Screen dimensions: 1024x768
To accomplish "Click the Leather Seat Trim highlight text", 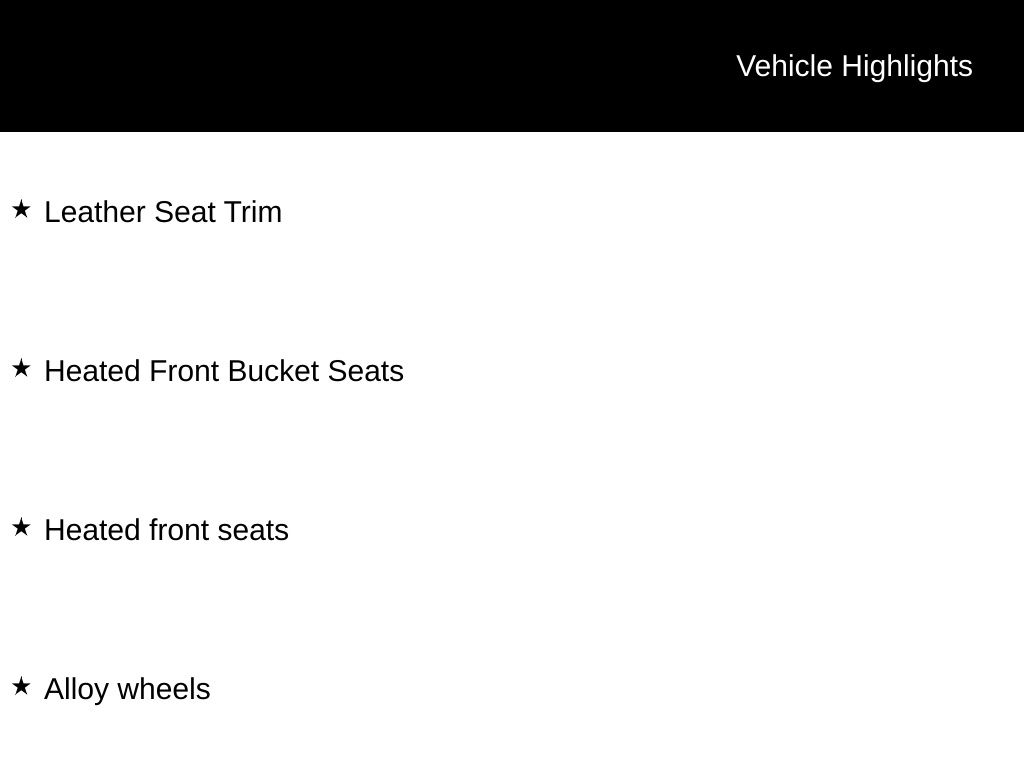I will [x=163, y=212].
